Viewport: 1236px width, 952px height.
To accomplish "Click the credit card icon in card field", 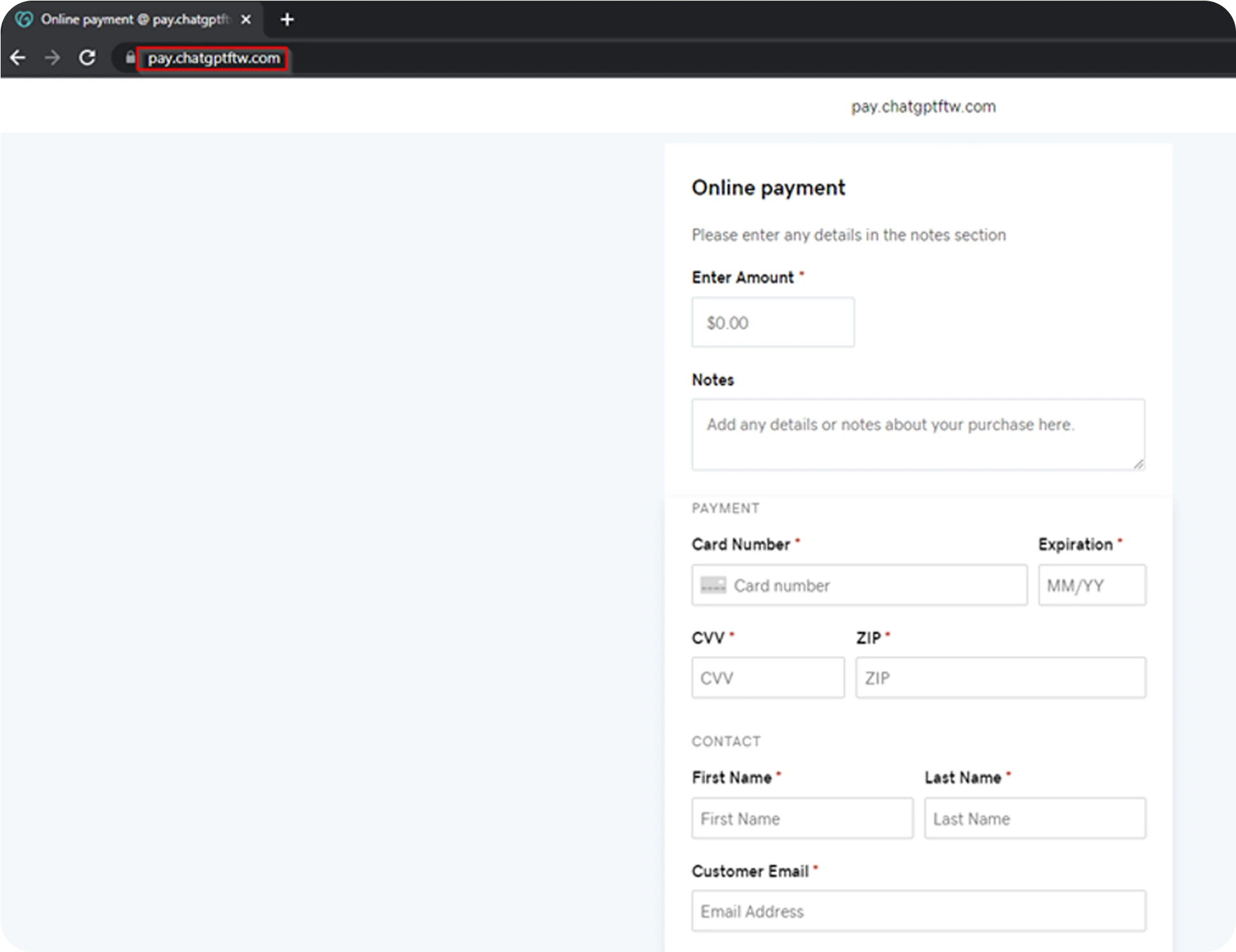I will click(x=713, y=585).
